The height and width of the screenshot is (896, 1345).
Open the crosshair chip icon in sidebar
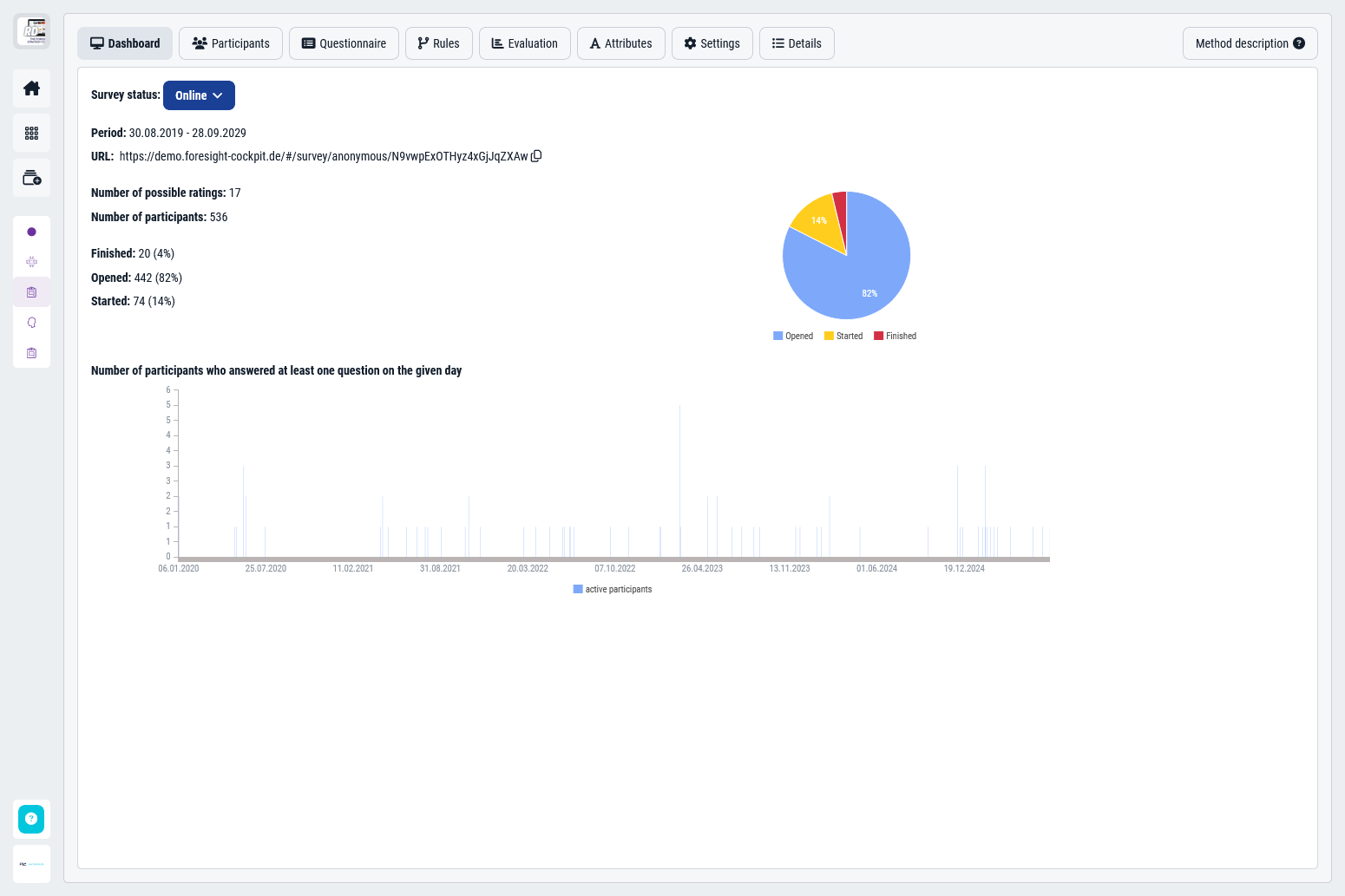click(x=31, y=262)
